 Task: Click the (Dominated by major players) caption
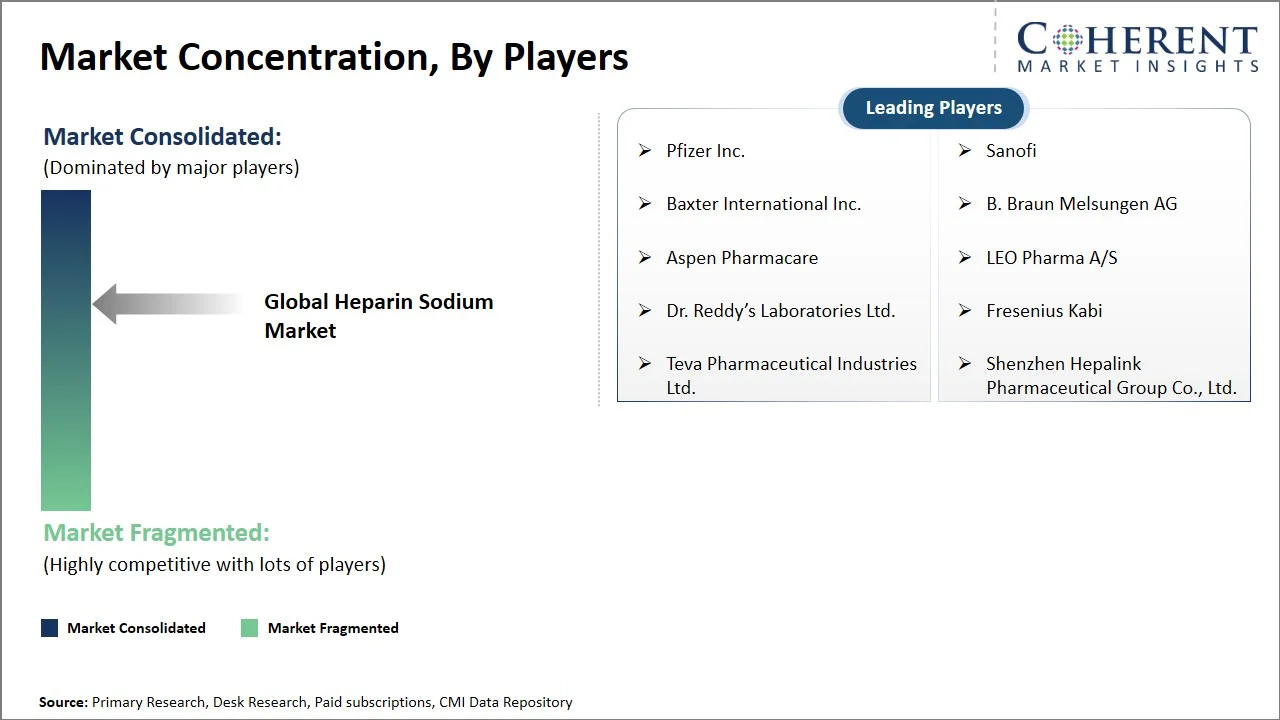[171, 168]
